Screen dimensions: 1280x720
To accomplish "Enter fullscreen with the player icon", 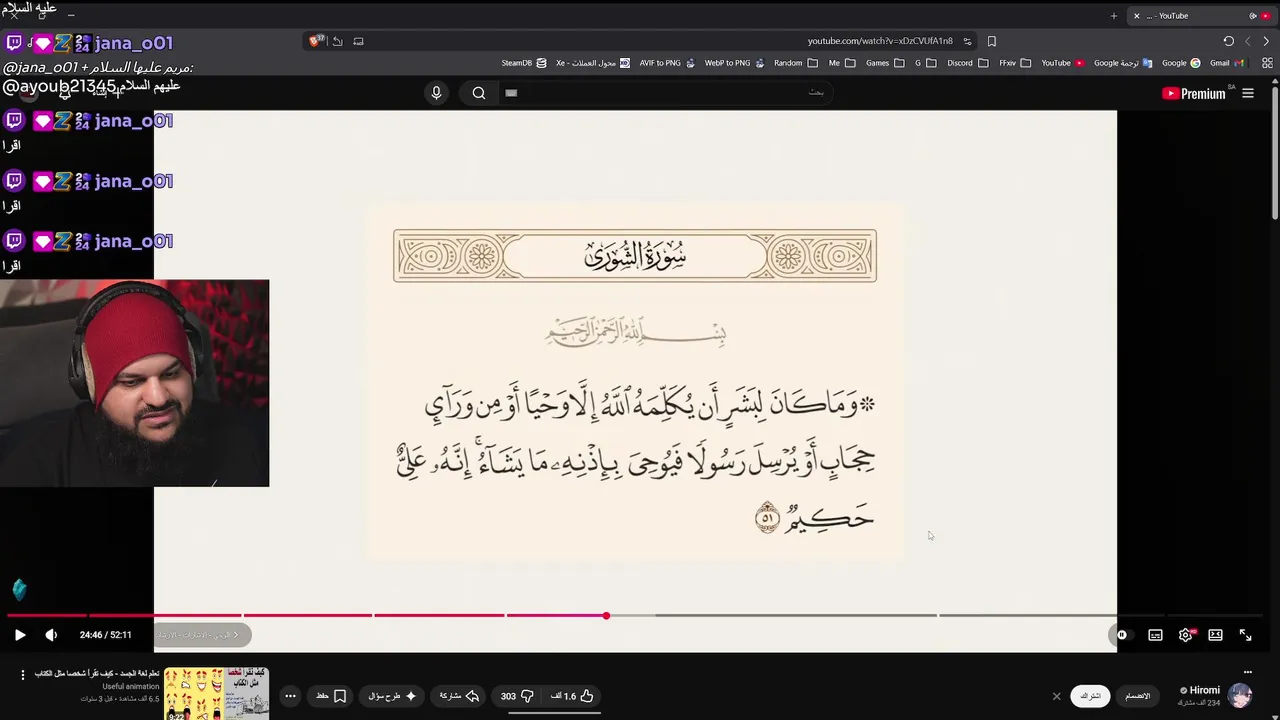I will (1245, 635).
